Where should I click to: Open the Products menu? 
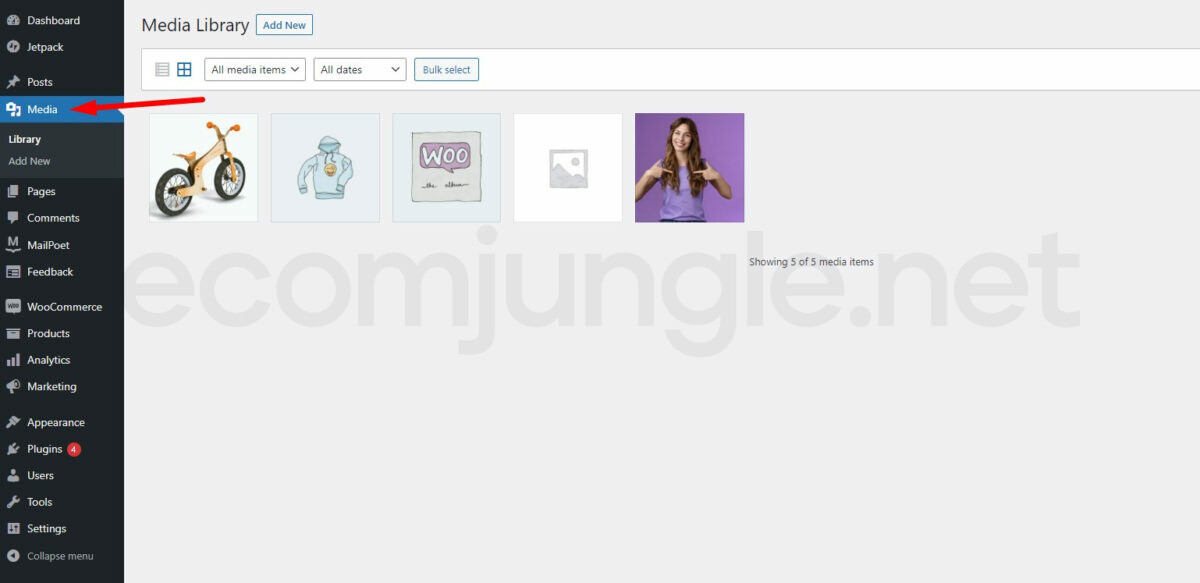[x=48, y=333]
